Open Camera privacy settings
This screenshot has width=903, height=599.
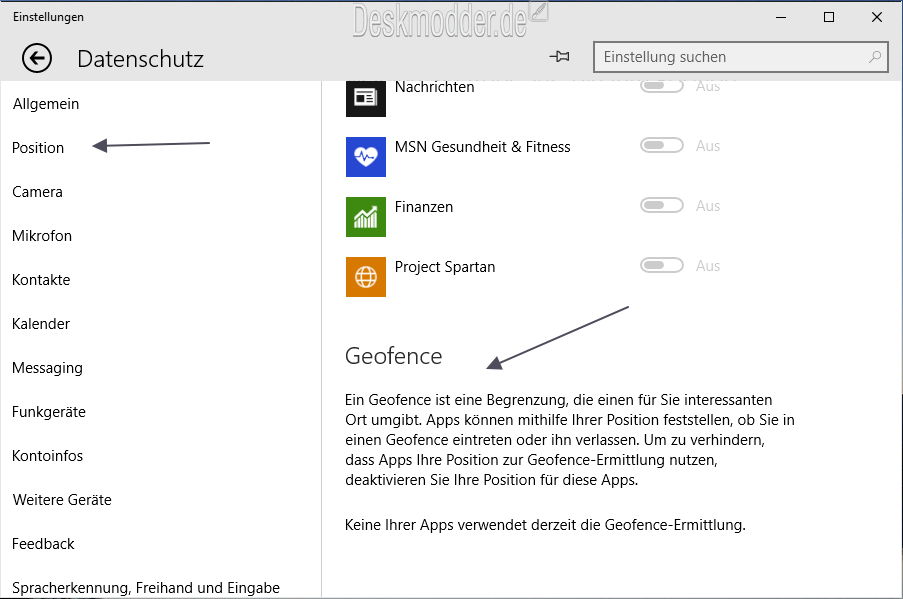[x=37, y=192]
